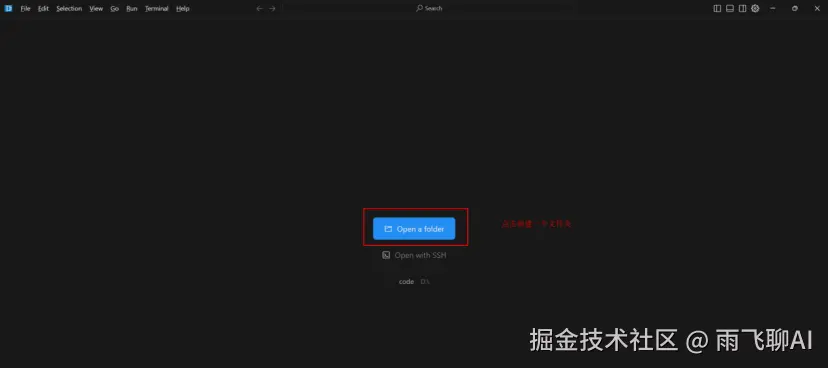This screenshot has height=368, width=828.
Task: Open the File menu
Action: coord(25,8)
